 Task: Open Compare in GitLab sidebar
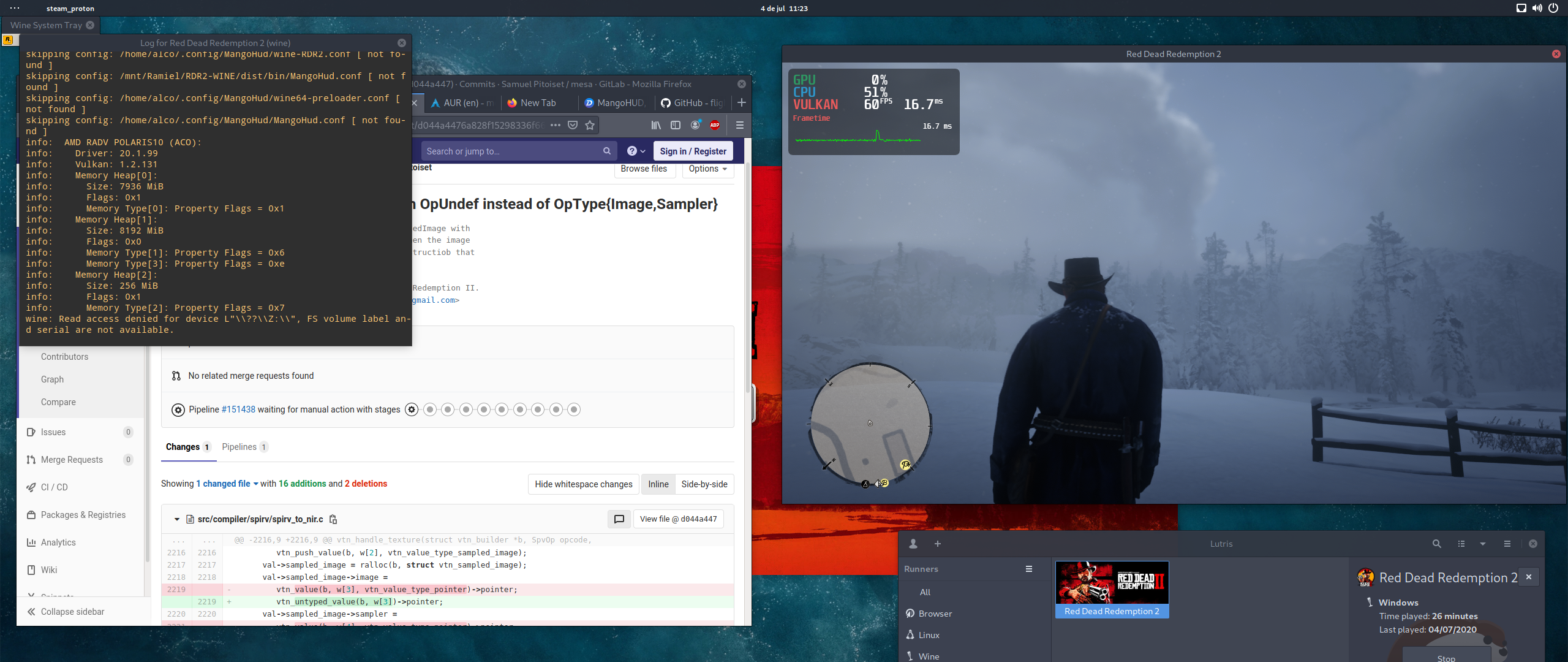click(x=58, y=402)
